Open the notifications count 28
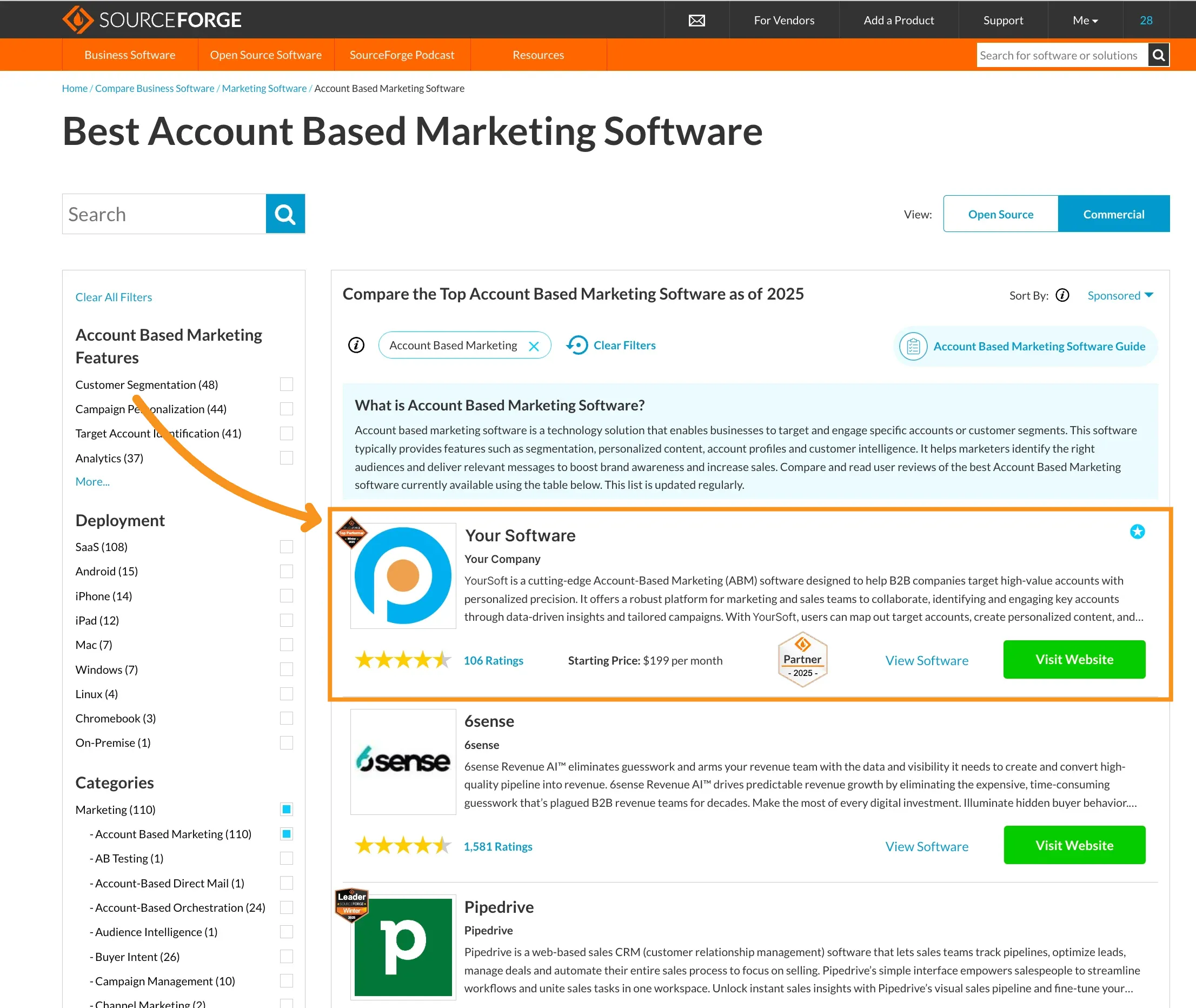1196x1008 pixels. click(x=1146, y=21)
